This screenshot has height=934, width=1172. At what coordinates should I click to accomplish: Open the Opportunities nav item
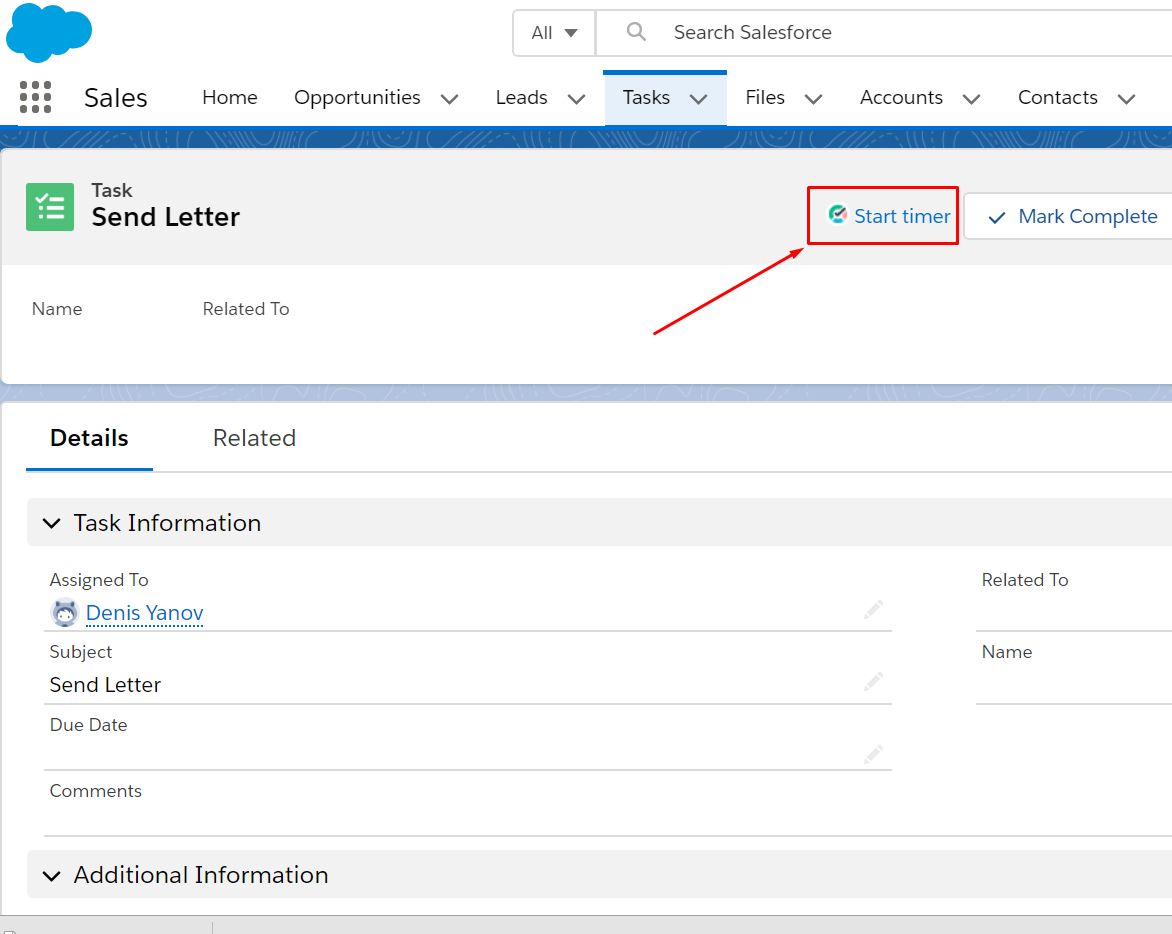tap(357, 97)
